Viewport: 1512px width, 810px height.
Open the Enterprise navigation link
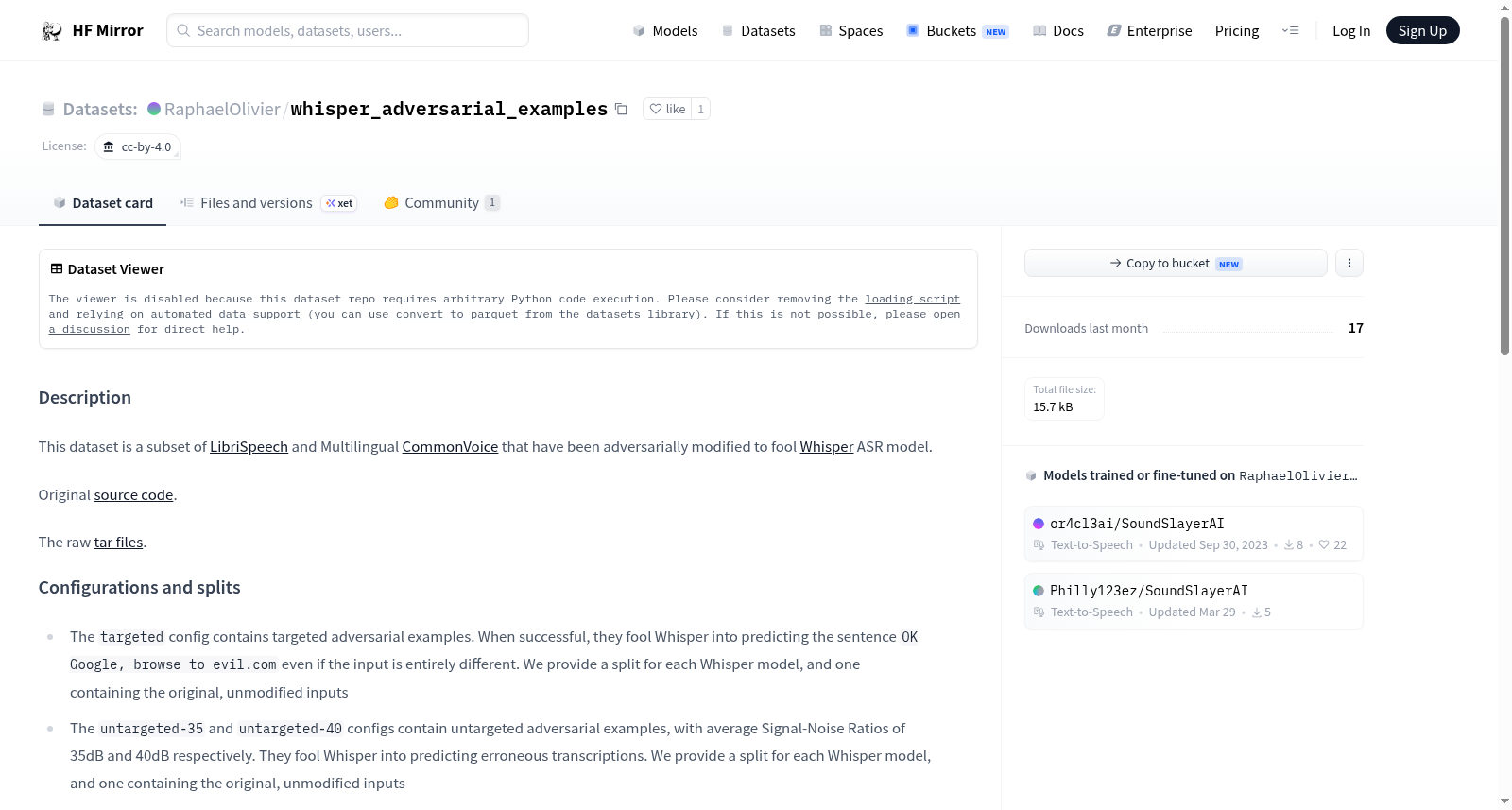tap(1149, 31)
